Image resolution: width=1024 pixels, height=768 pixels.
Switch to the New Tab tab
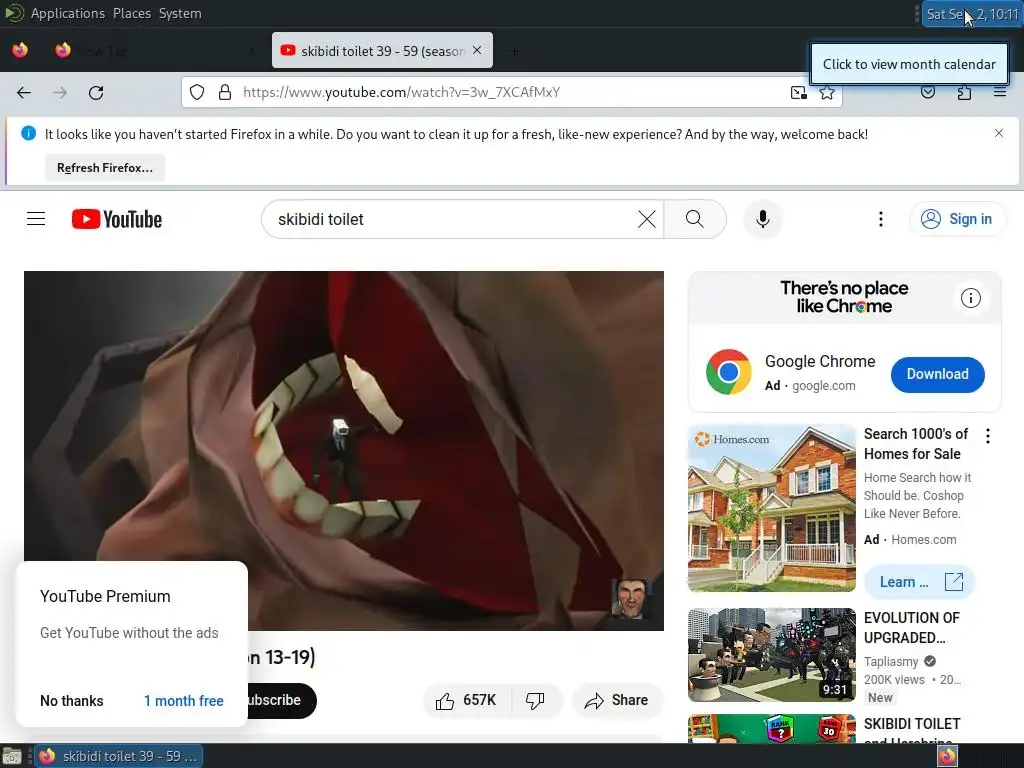[x=153, y=51]
